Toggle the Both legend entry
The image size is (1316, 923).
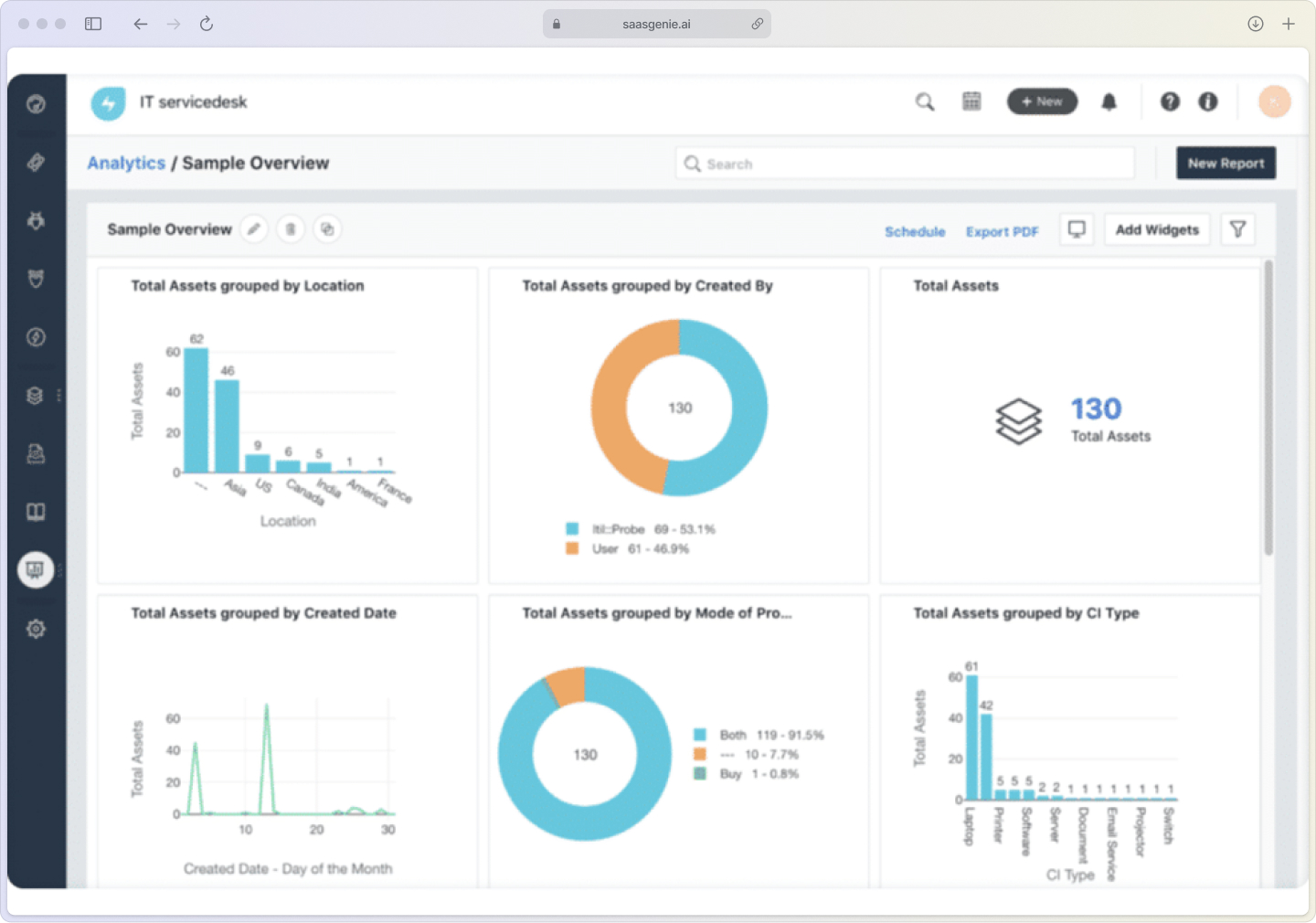tap(759, 735)
